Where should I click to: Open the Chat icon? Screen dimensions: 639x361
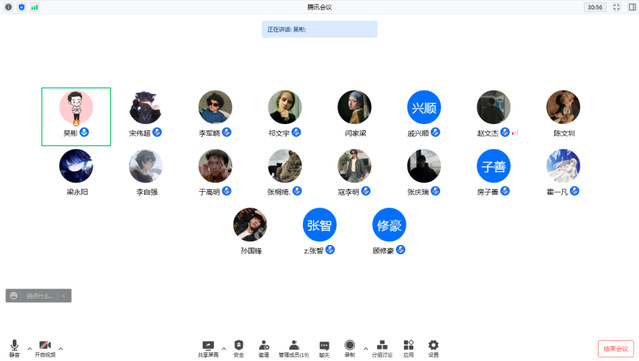pos(324,349)
